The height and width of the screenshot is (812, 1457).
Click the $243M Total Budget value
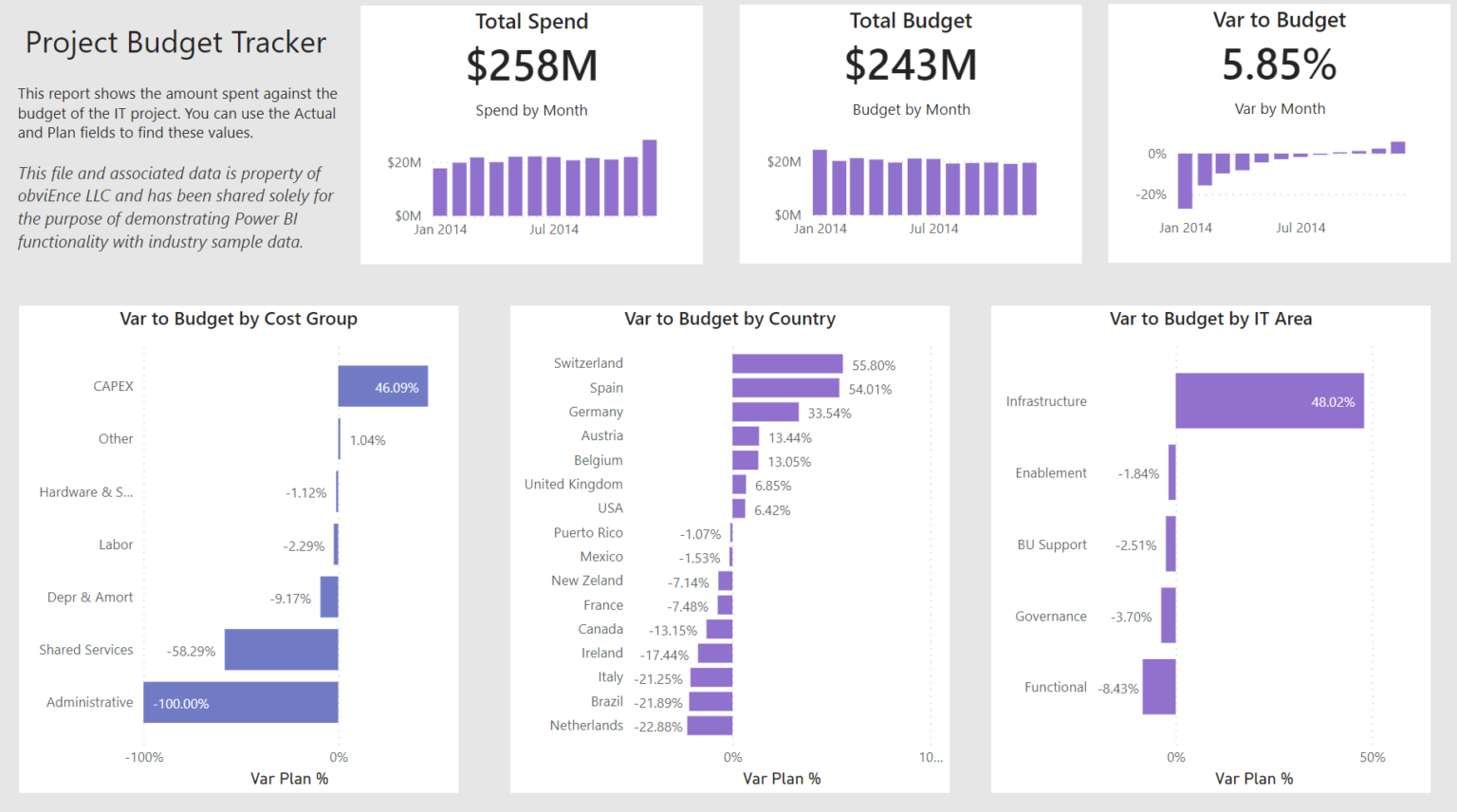pos(911,65)
